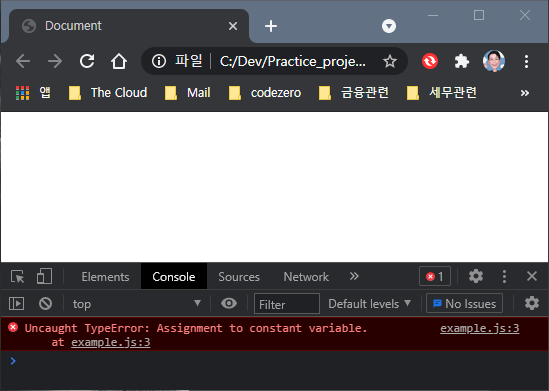
Task: Clear the console output
Action: (46, 303)
